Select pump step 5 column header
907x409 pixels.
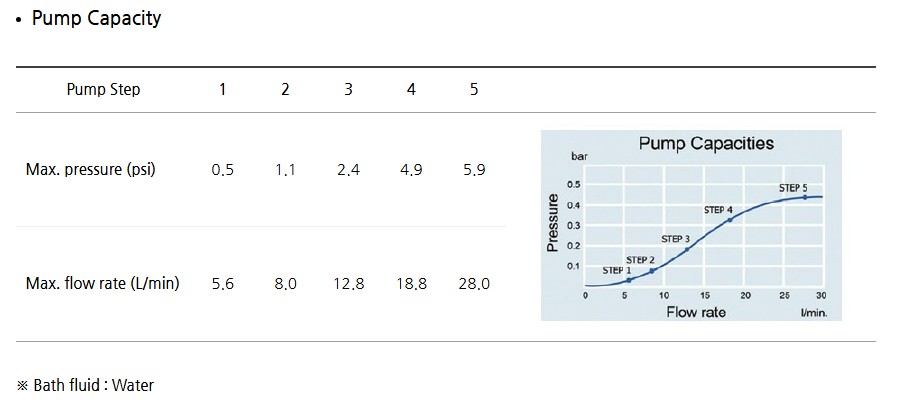click(474, 90)
